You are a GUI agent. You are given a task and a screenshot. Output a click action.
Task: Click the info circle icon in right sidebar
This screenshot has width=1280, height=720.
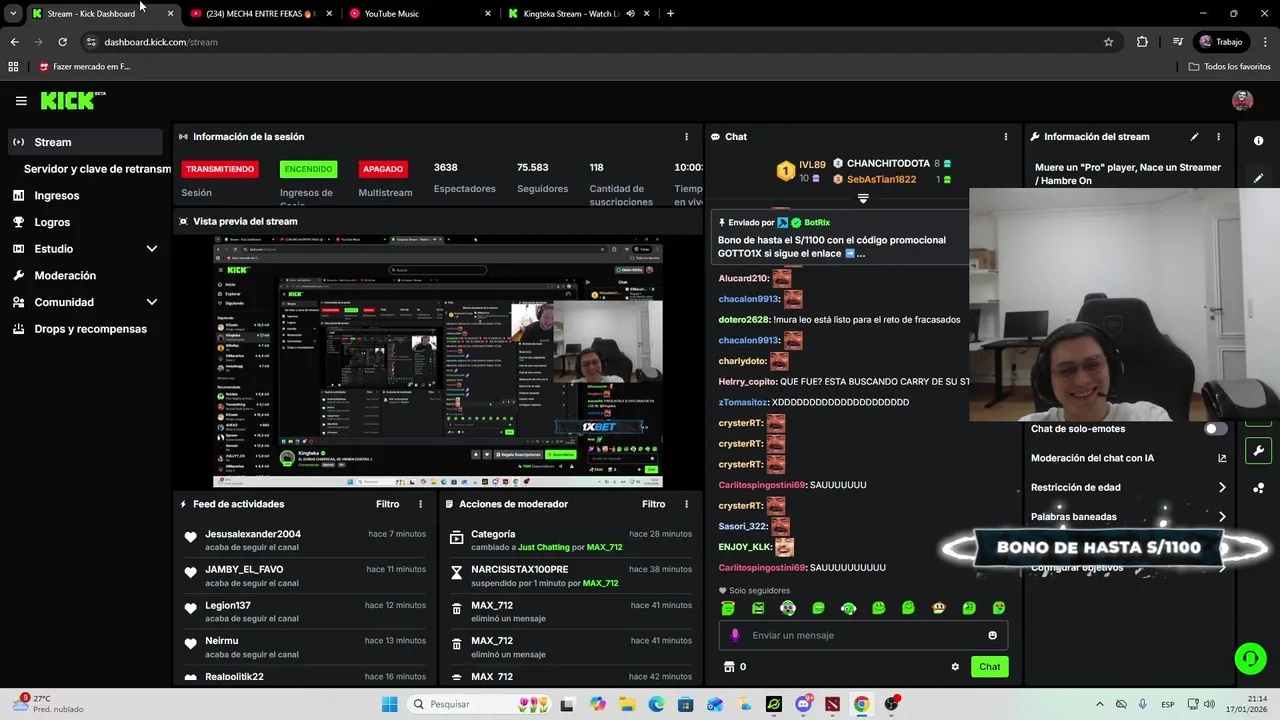click(1258, 141)
